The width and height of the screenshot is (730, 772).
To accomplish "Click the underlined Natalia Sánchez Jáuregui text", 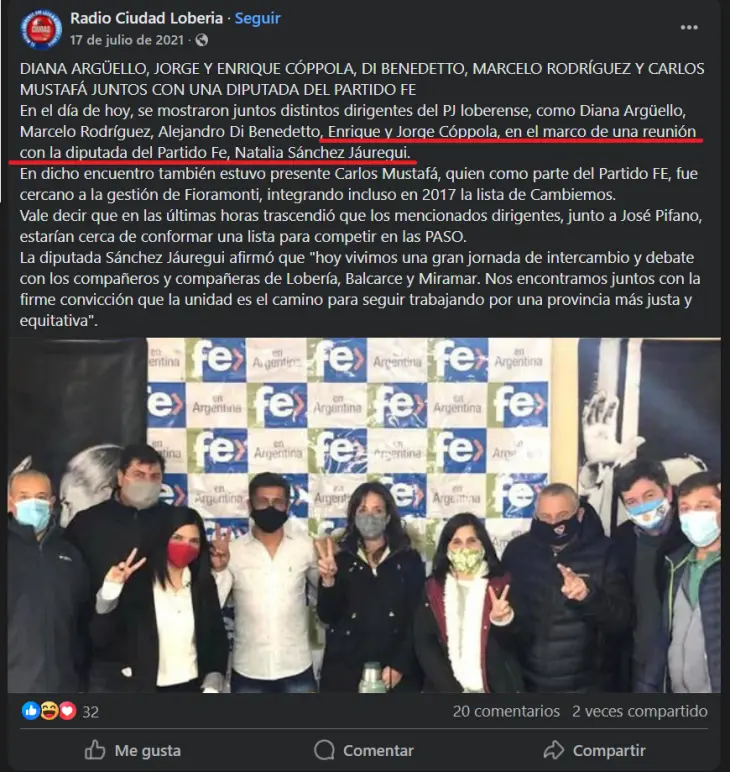I will 322,153.
